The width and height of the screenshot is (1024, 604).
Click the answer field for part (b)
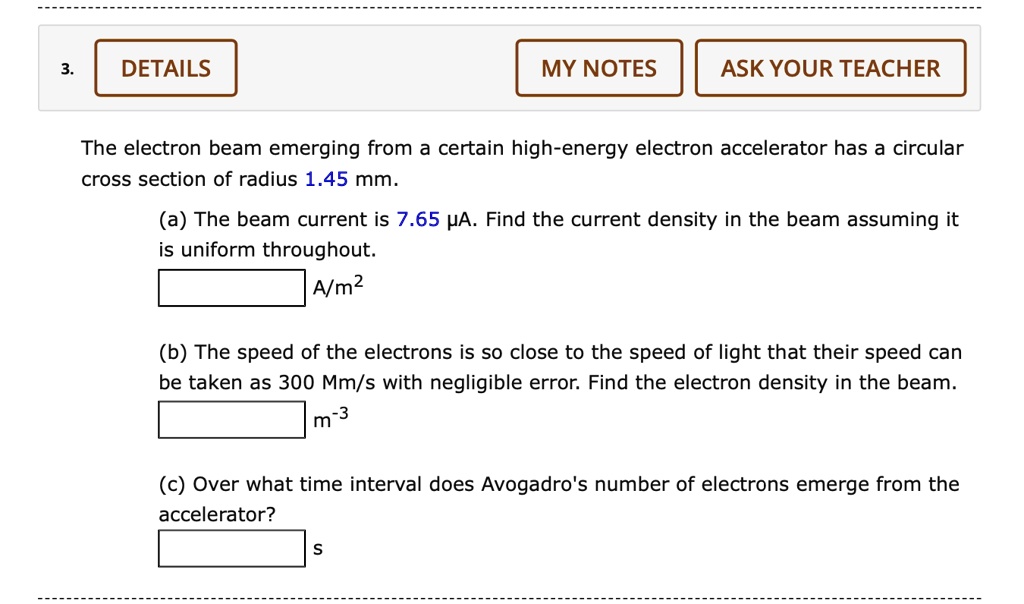point(230,419)
